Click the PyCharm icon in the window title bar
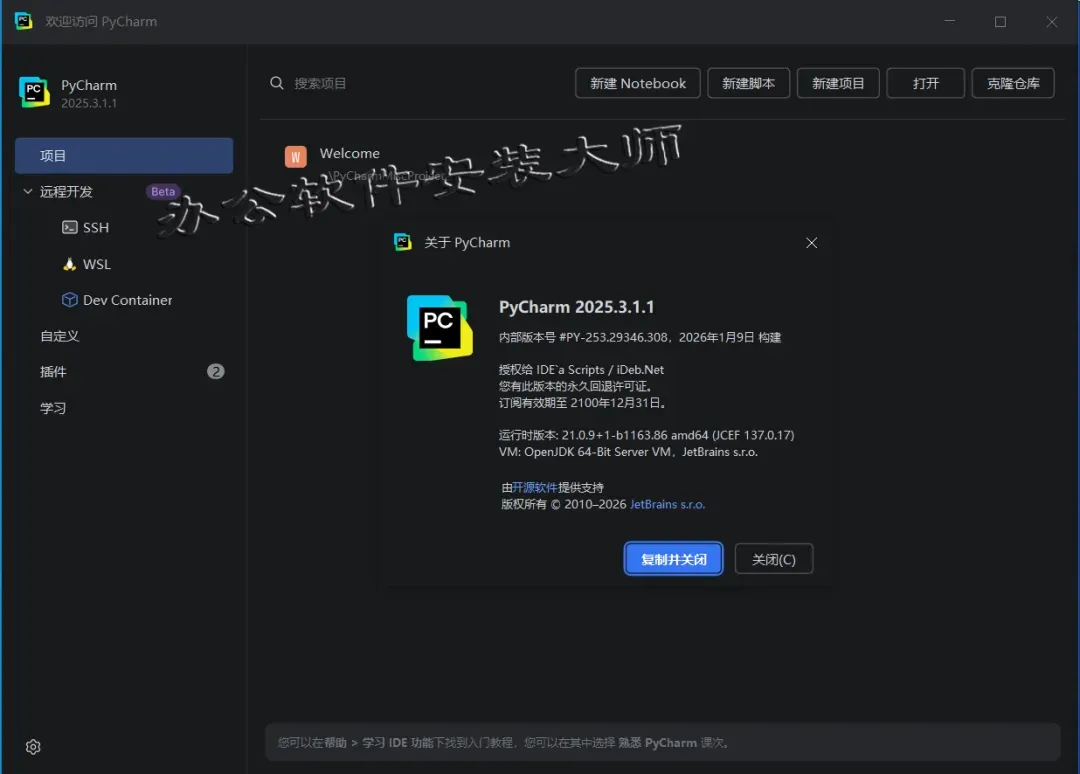Image resolution: width=1080 pixels, height=774 pixels. 23,21
